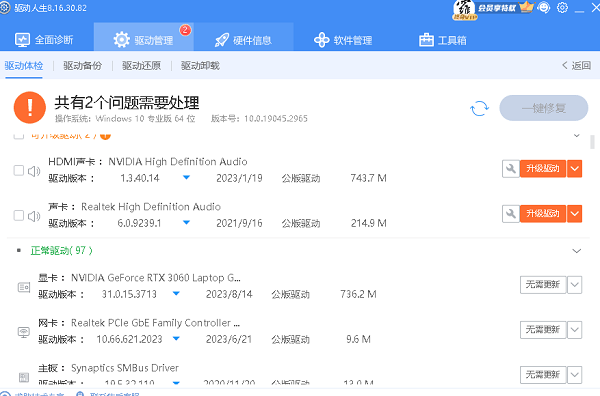Viewport: 600px width, 396px height.
Task: Click the NVIDIA GeForce RTX 3060 Laptop name
Action: click(x=156, y=278)
